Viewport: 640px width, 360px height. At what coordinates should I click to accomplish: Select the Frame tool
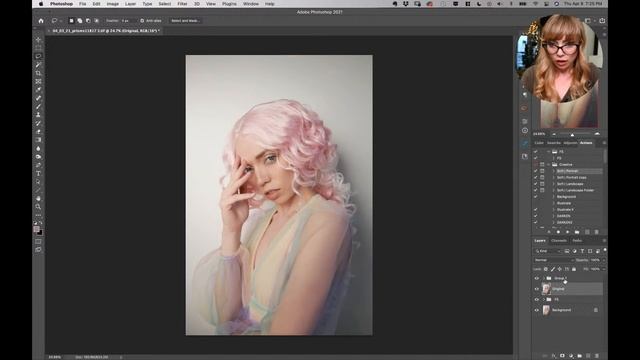(x=38, y=82)
